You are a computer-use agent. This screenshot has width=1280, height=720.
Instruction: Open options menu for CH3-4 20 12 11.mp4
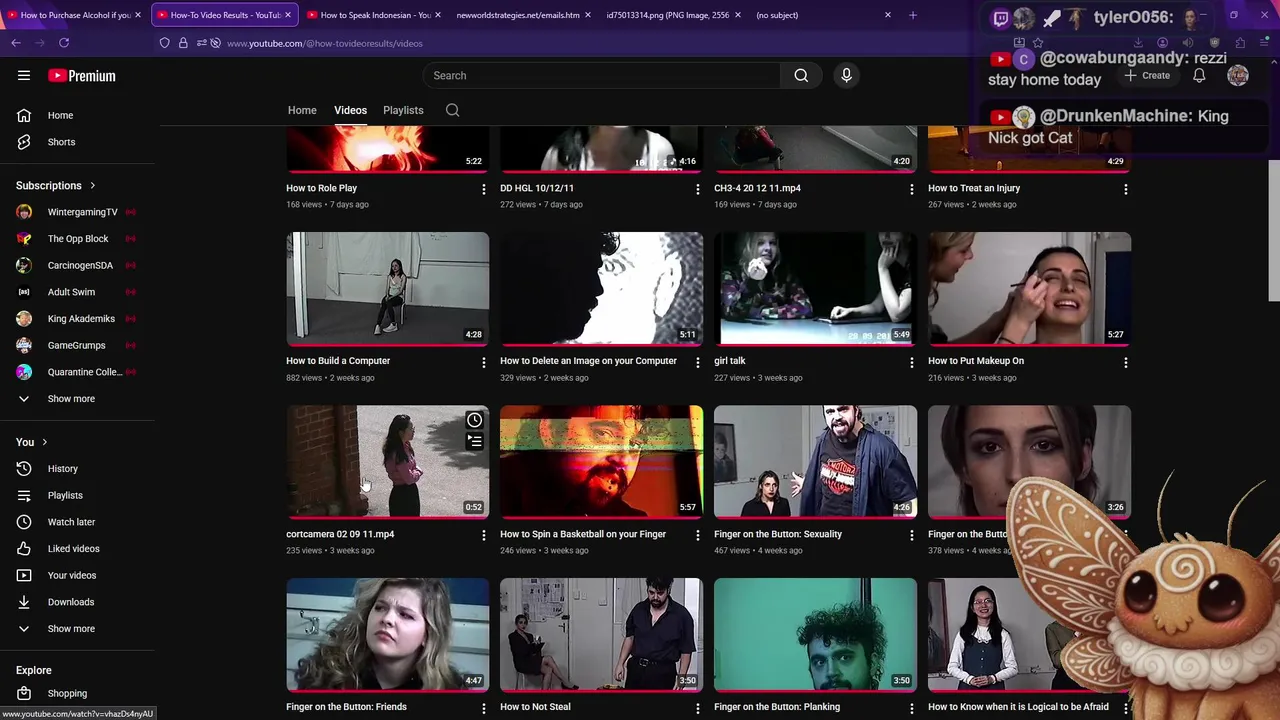[911, 189]
